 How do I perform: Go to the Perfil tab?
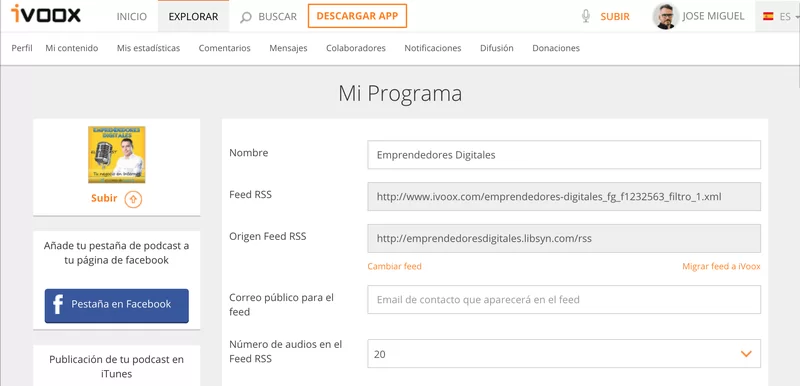(22, 48)
